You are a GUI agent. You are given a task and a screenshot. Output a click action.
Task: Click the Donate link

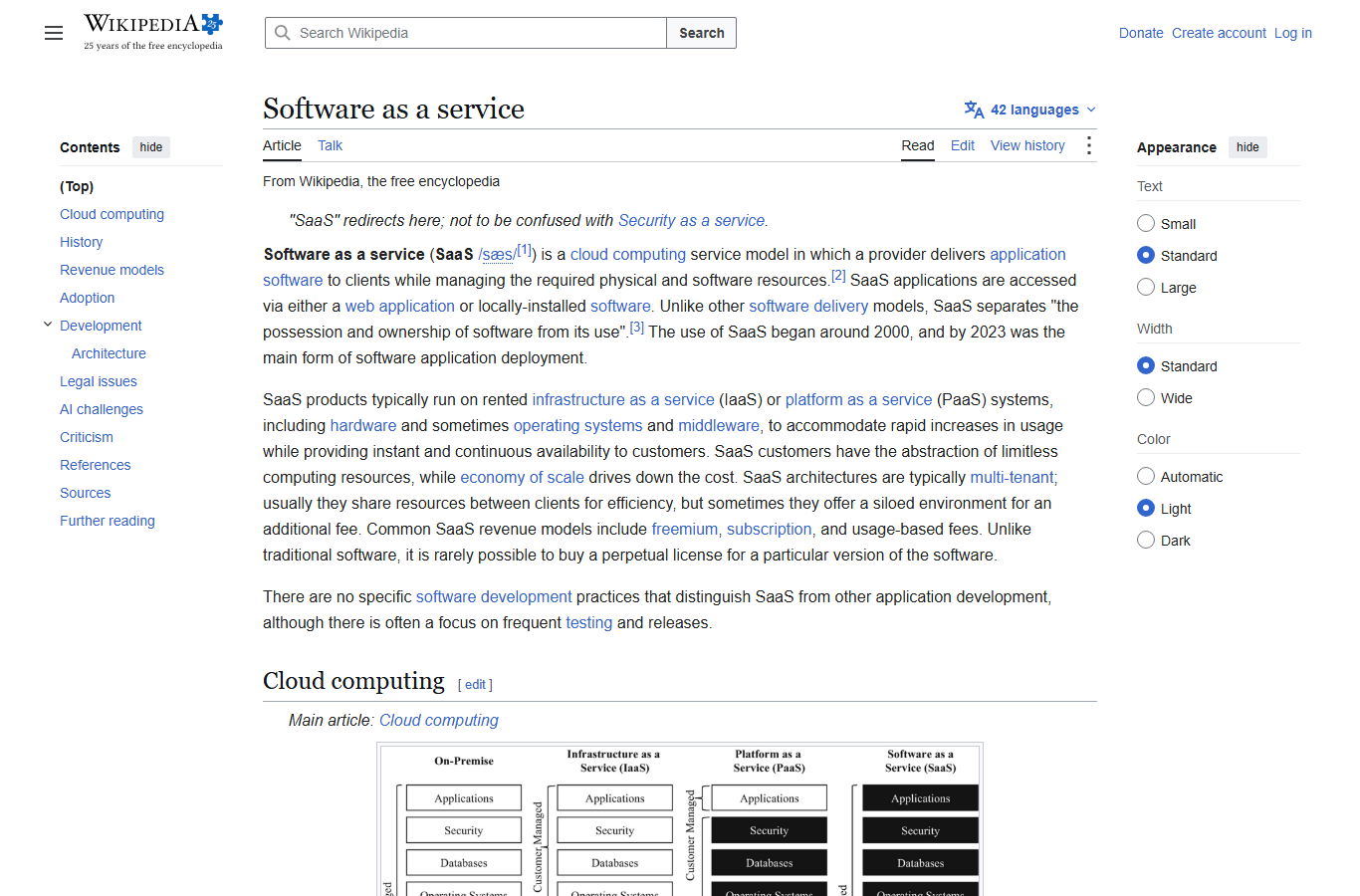pos(1141,33)
